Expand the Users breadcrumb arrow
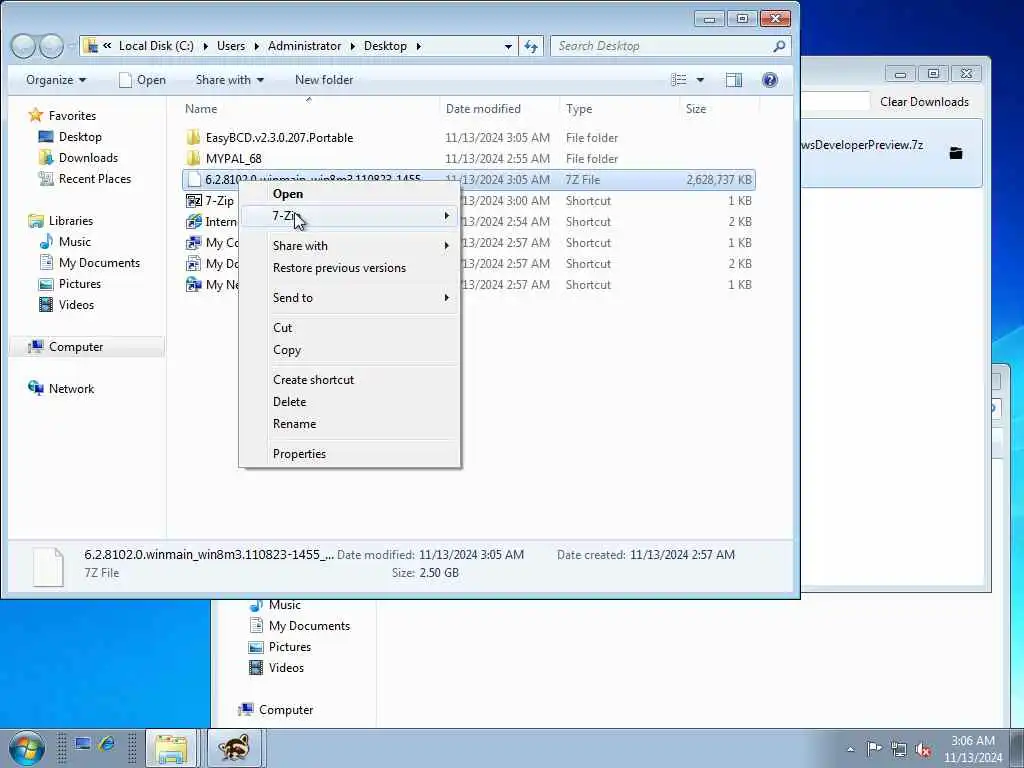 256,46
